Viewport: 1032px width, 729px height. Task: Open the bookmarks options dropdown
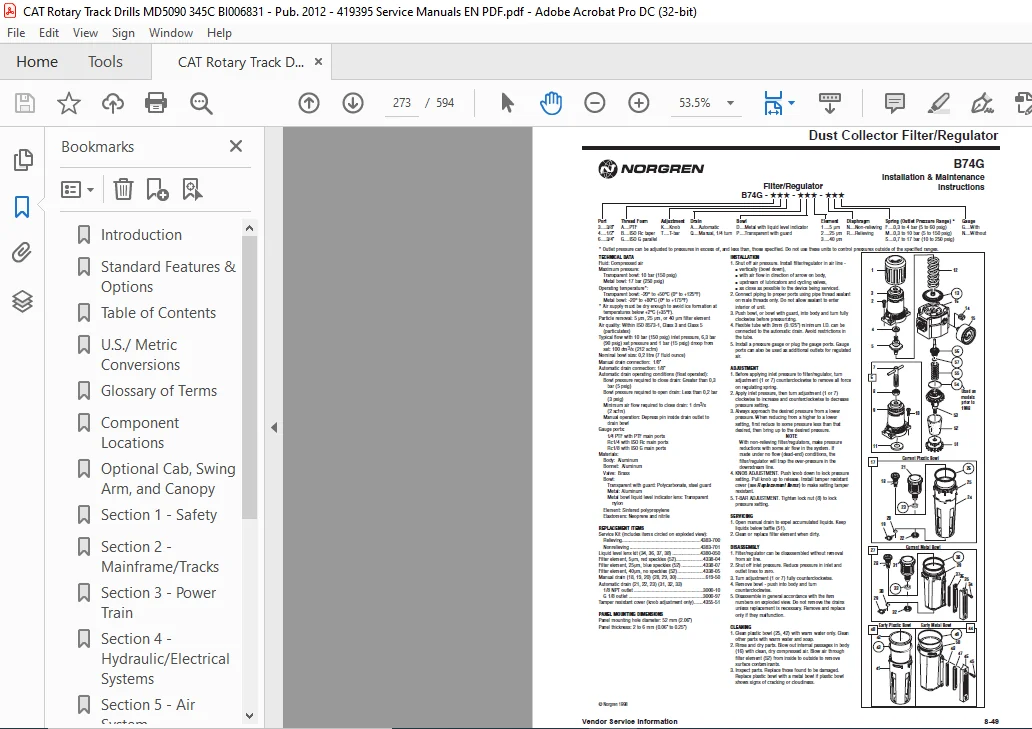pos(77,189)
